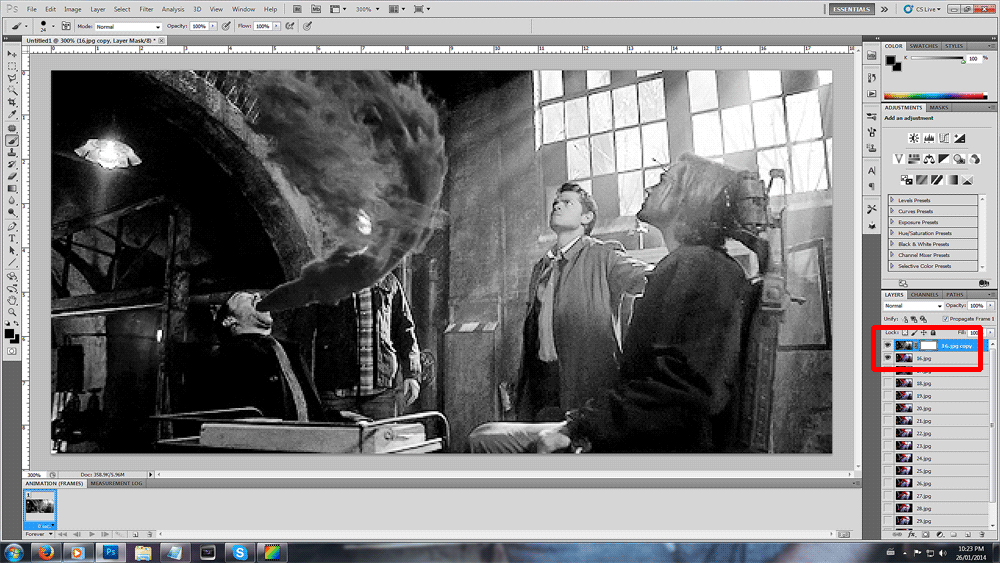Screen dimensions: 1000x563
Task: Select the Brush tool in the toolbox
Action: click(x=12, y=140)
